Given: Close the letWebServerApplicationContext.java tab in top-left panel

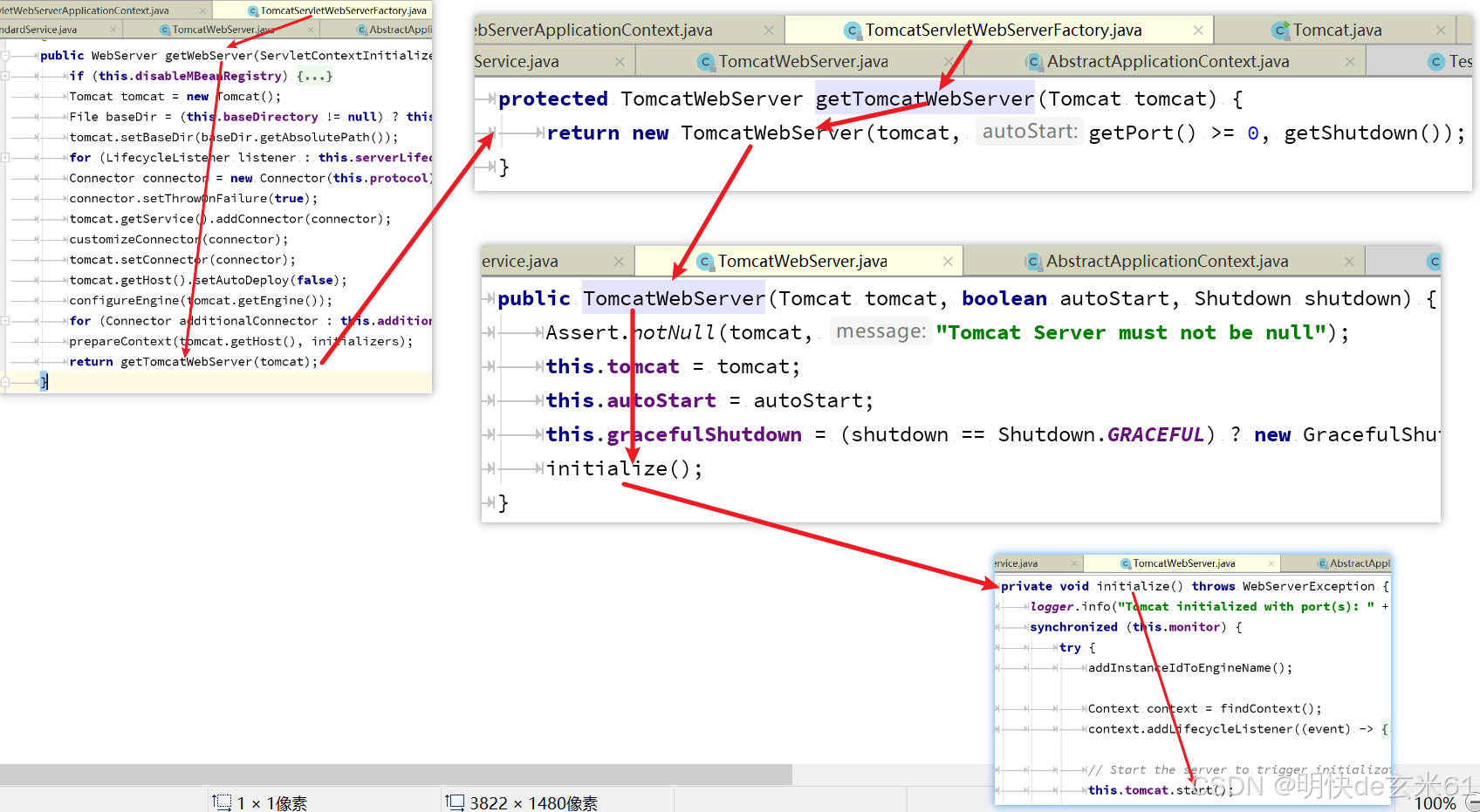Looking at the screenshot, I should pos(202,11).
